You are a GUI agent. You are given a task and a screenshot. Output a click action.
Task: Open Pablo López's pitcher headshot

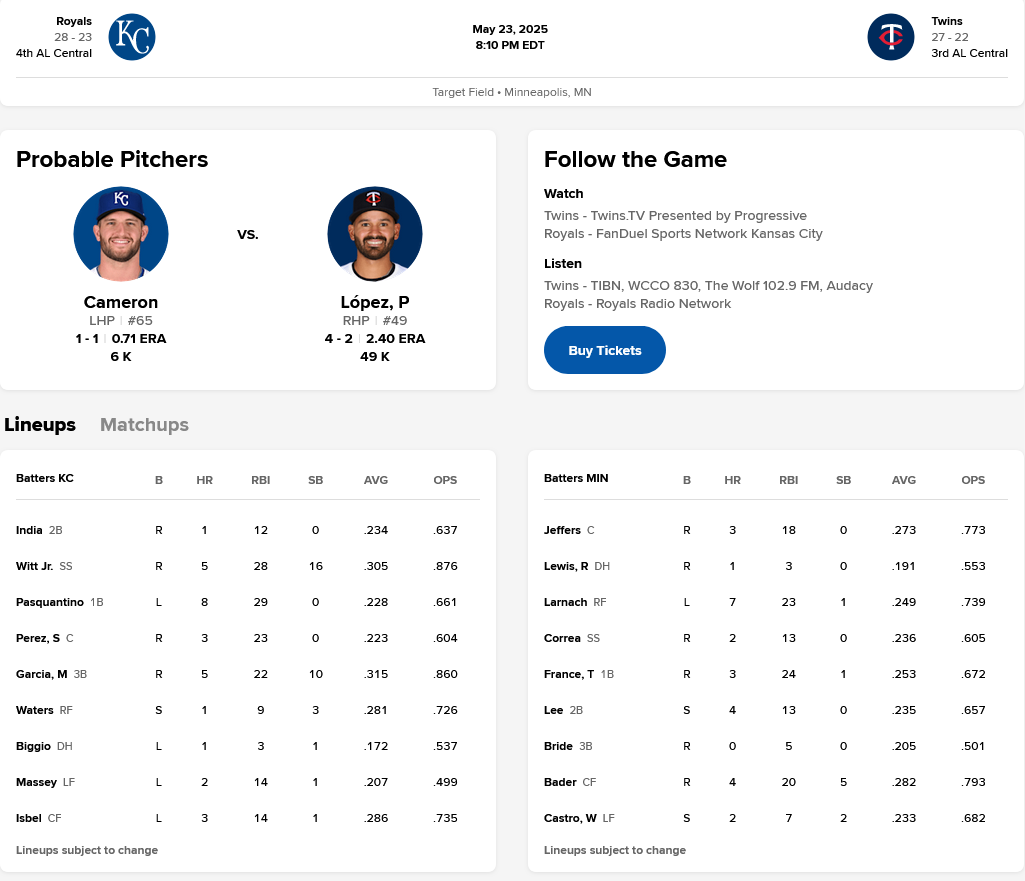point(375,234)
